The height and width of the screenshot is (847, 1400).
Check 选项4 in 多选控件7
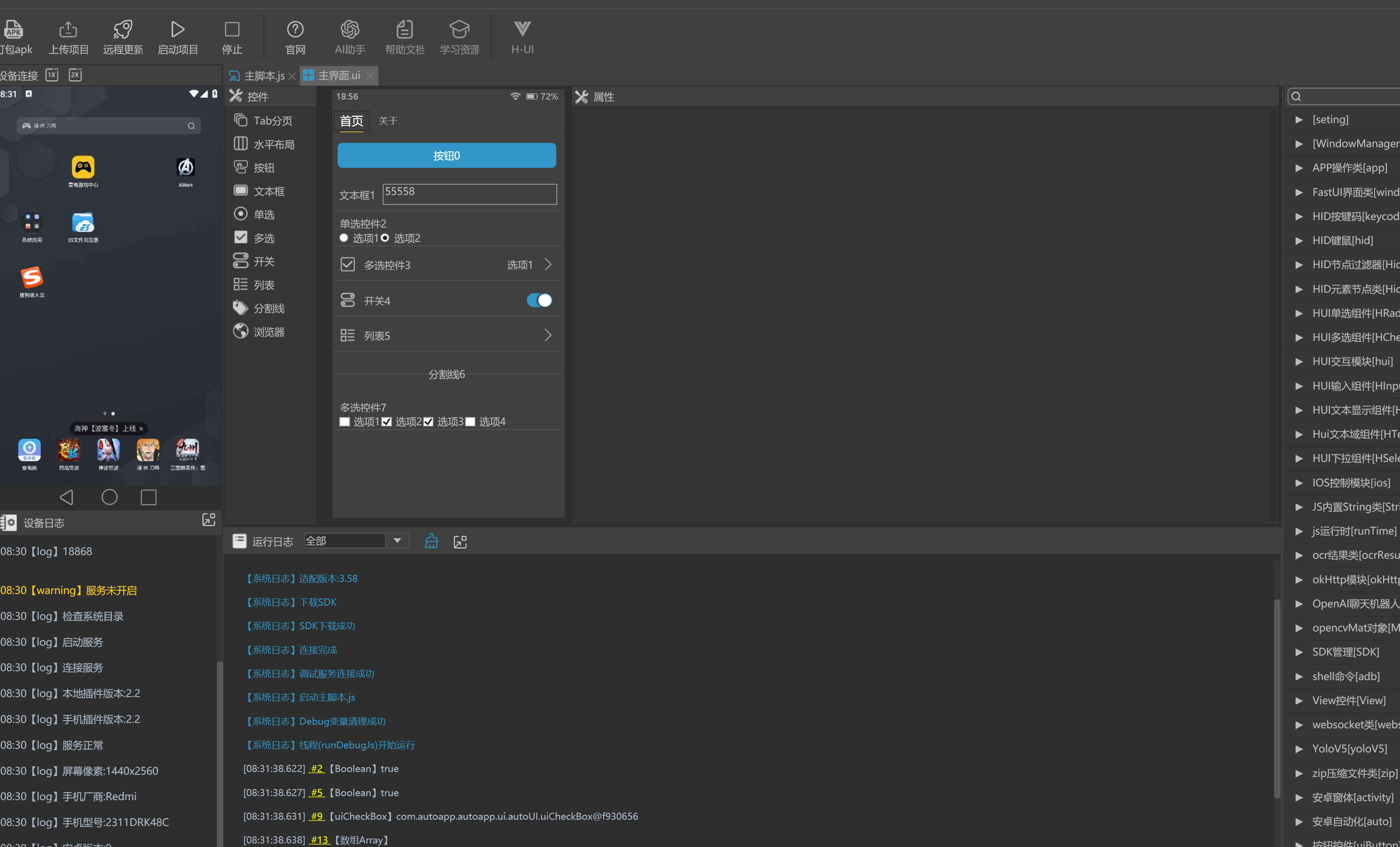pyautogui.click(x=470, y=421)
